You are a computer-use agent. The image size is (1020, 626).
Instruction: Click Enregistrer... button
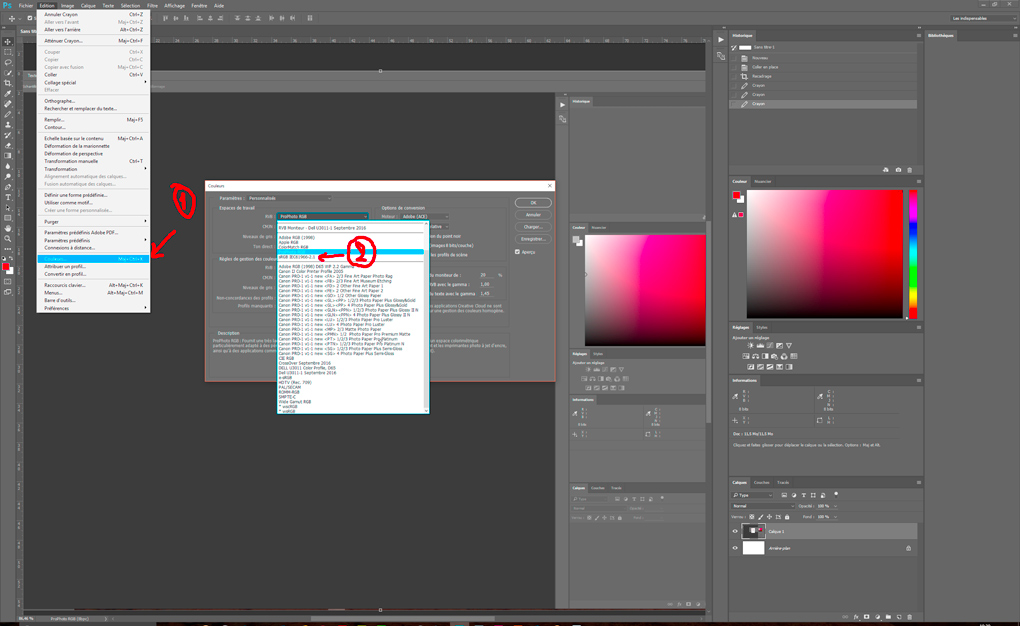pos(533,239)
